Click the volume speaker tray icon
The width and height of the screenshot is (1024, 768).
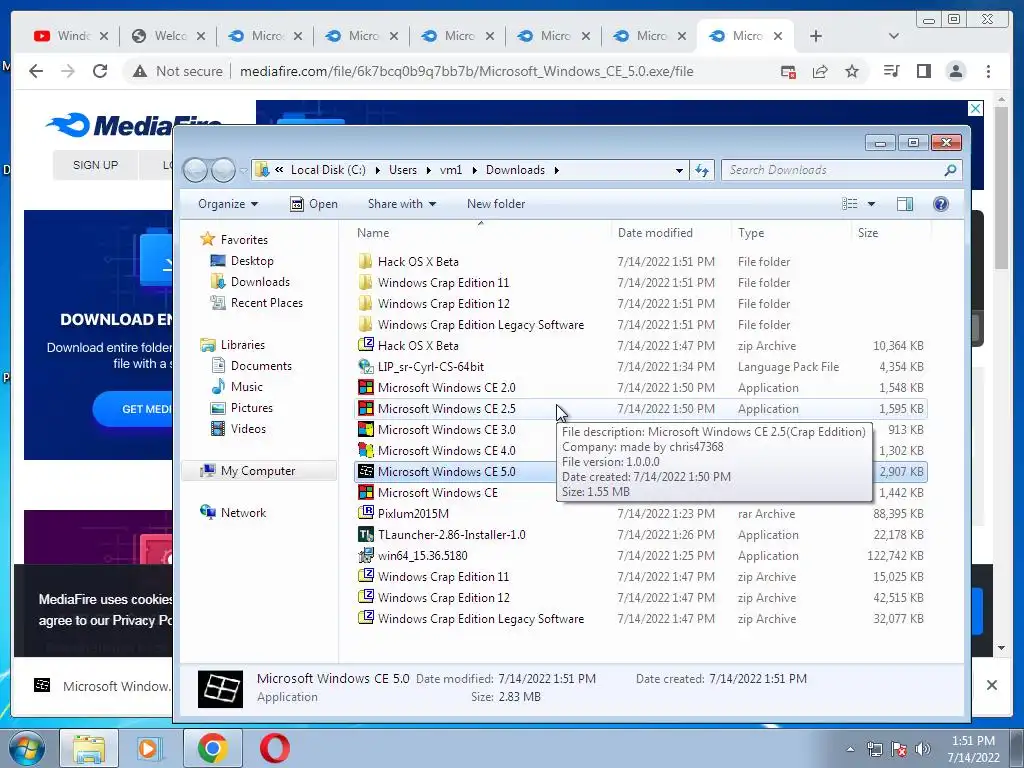[x=922, y=749]
